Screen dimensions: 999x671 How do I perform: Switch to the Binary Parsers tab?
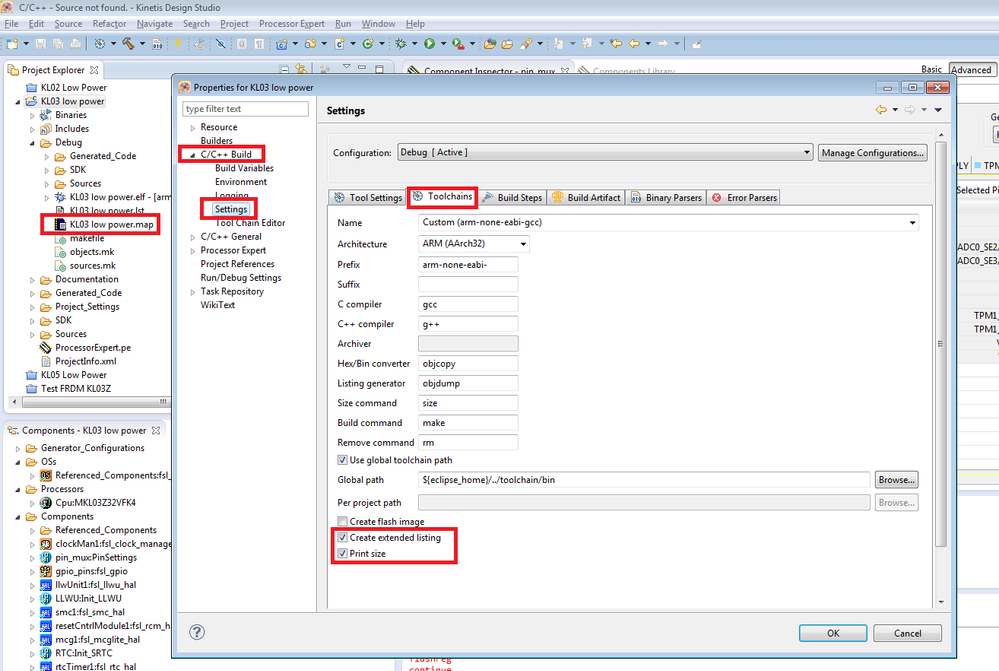point(666,198)
